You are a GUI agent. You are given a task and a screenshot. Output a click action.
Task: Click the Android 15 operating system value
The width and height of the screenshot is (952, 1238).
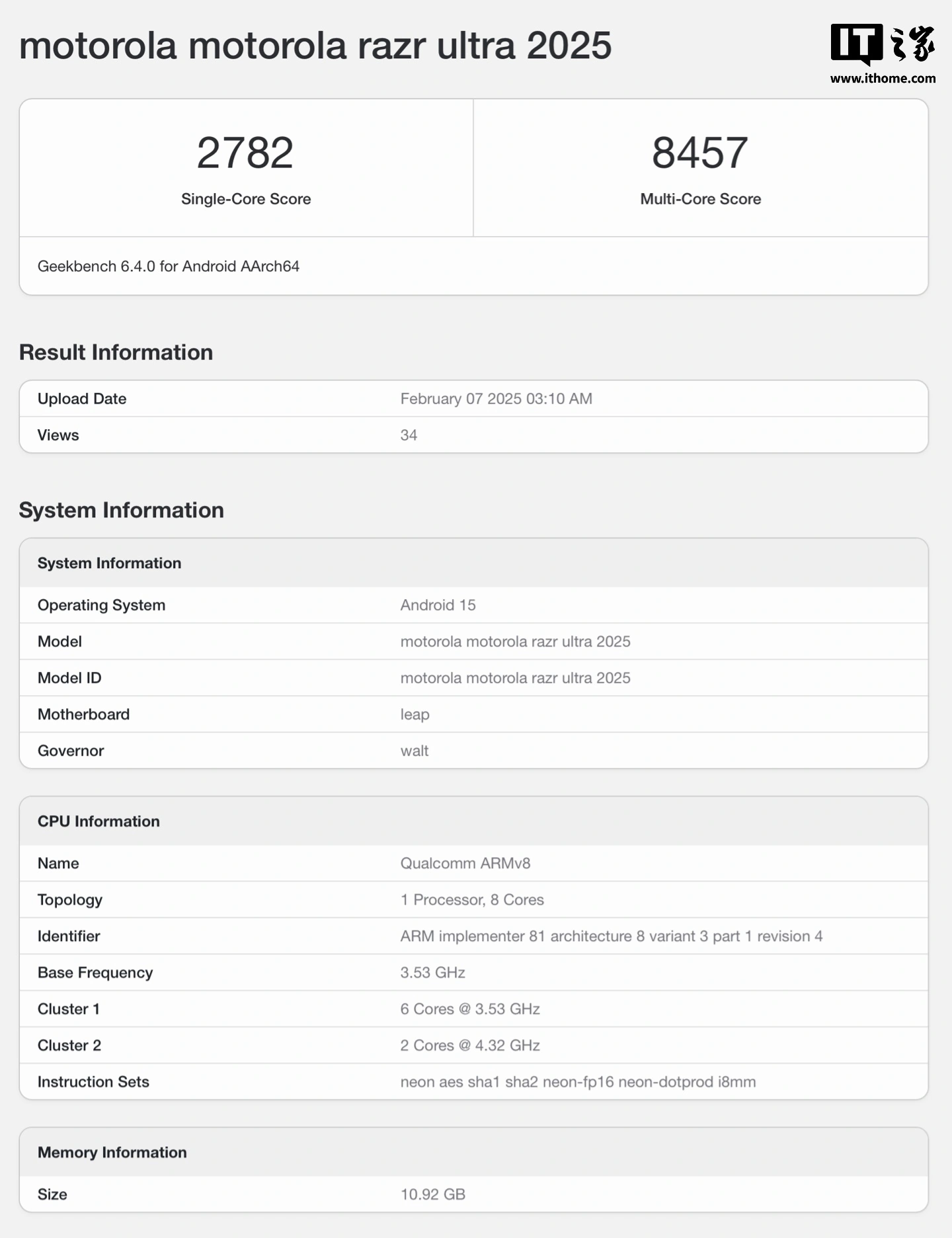438,605
